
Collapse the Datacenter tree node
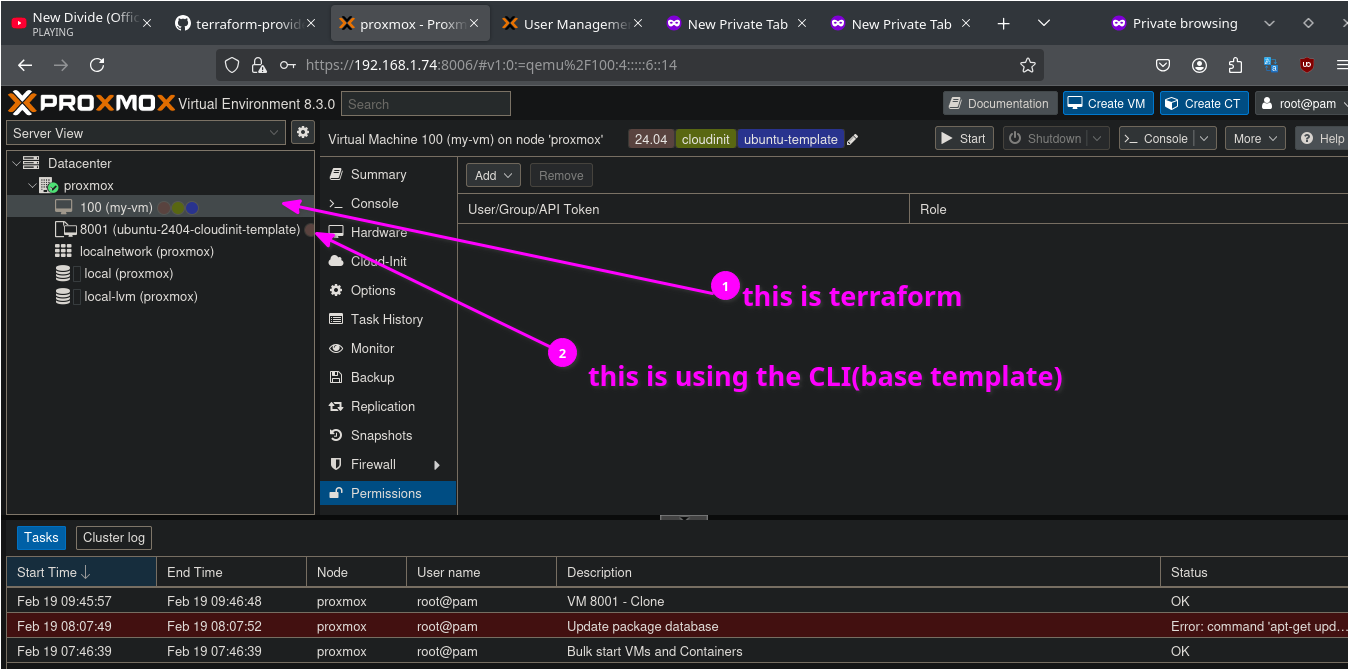[17, 163]
